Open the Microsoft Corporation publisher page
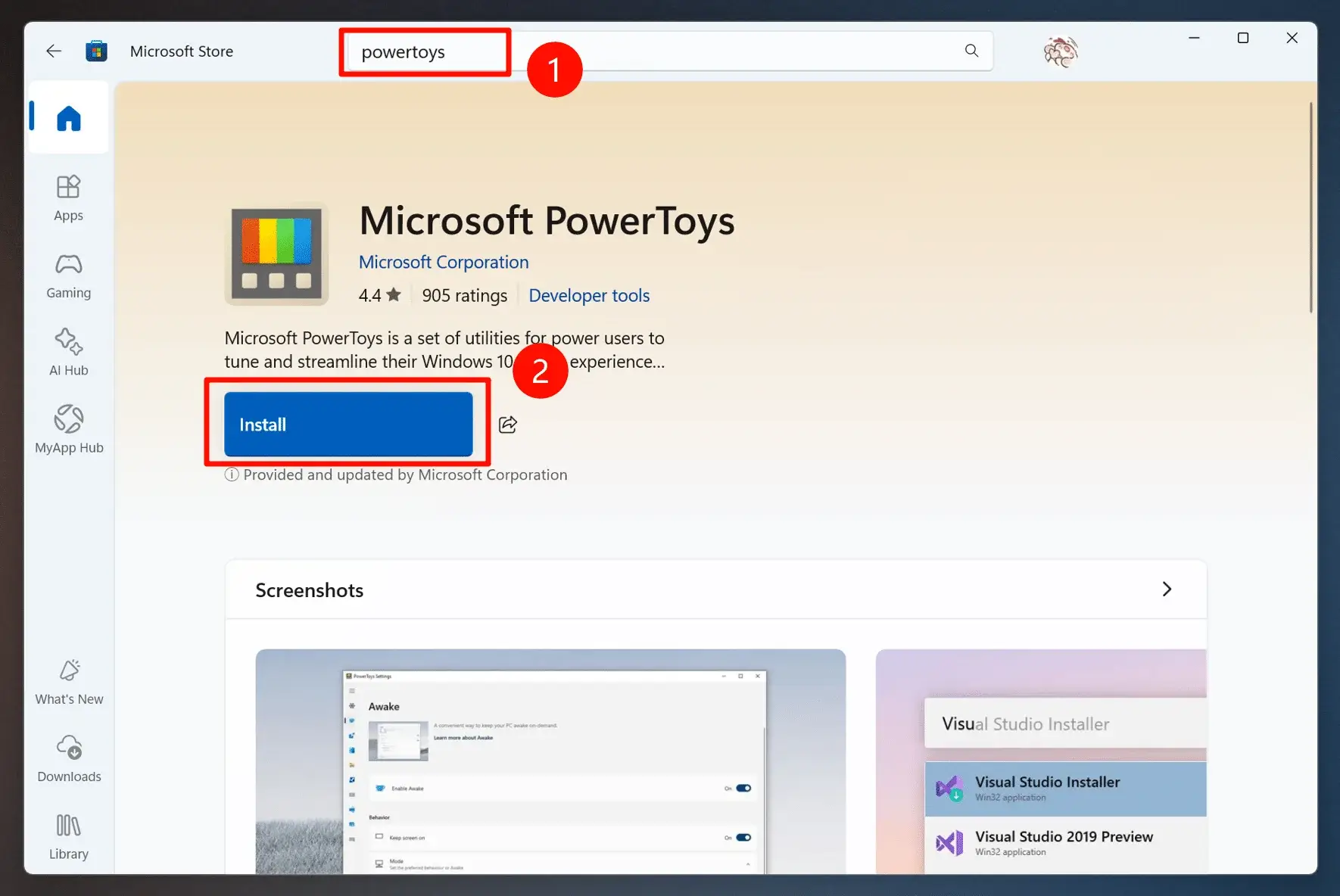 click(443, 261)
